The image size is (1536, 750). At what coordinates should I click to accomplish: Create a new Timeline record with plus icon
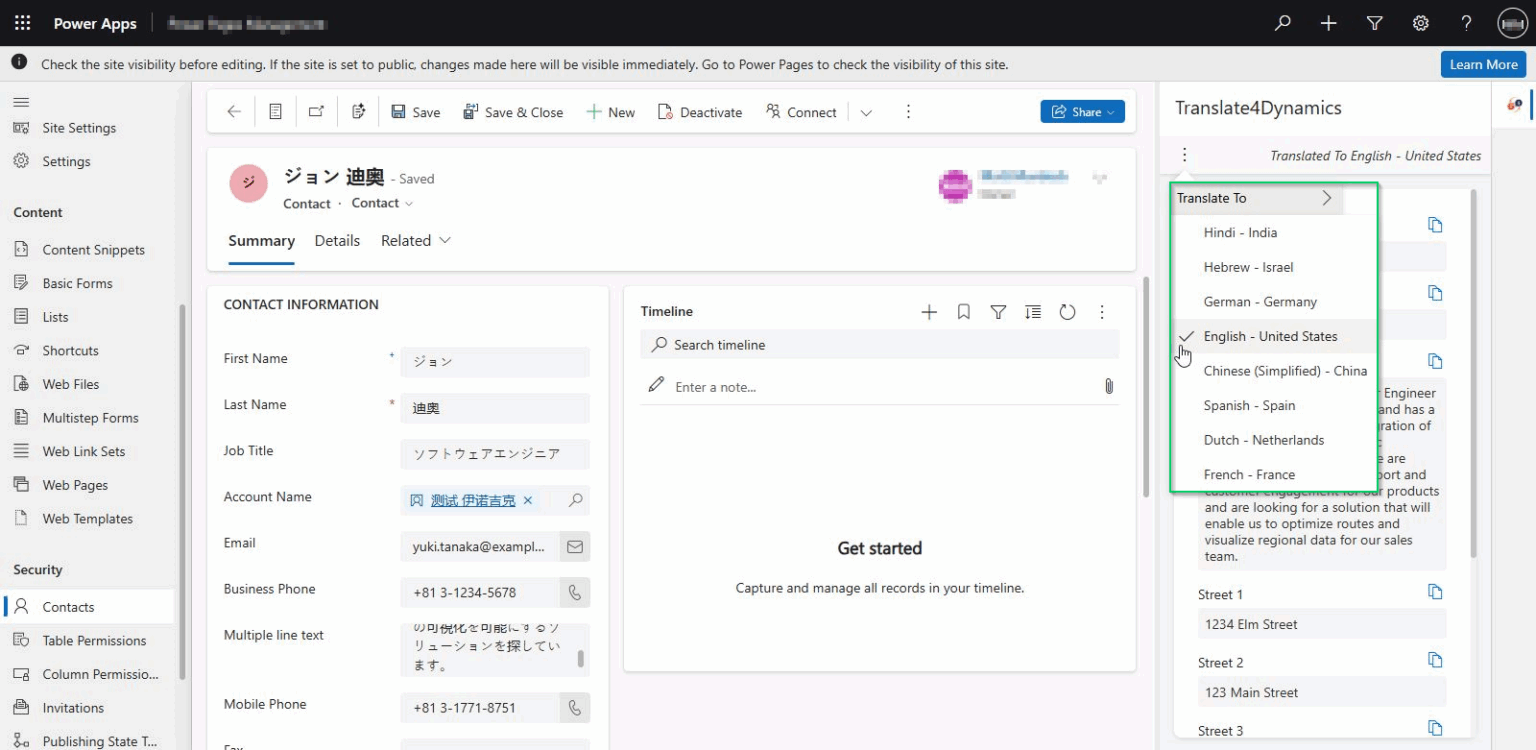928,311
